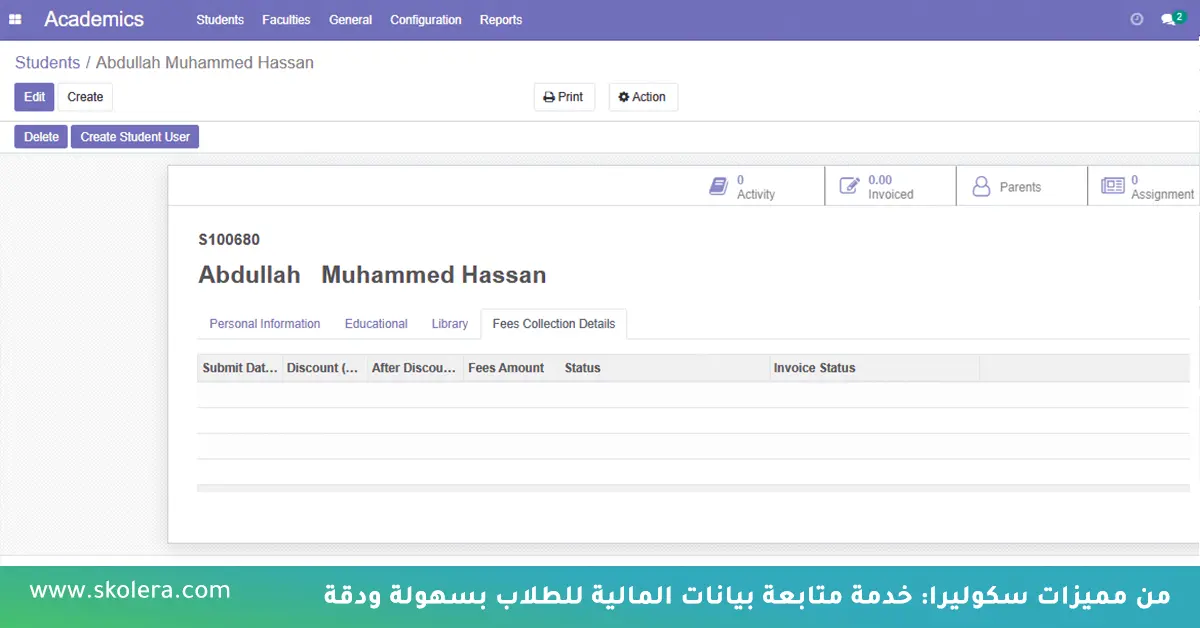Click the Create button
This screenshot has height=628, width=1200.
click(x=85, y=97)
